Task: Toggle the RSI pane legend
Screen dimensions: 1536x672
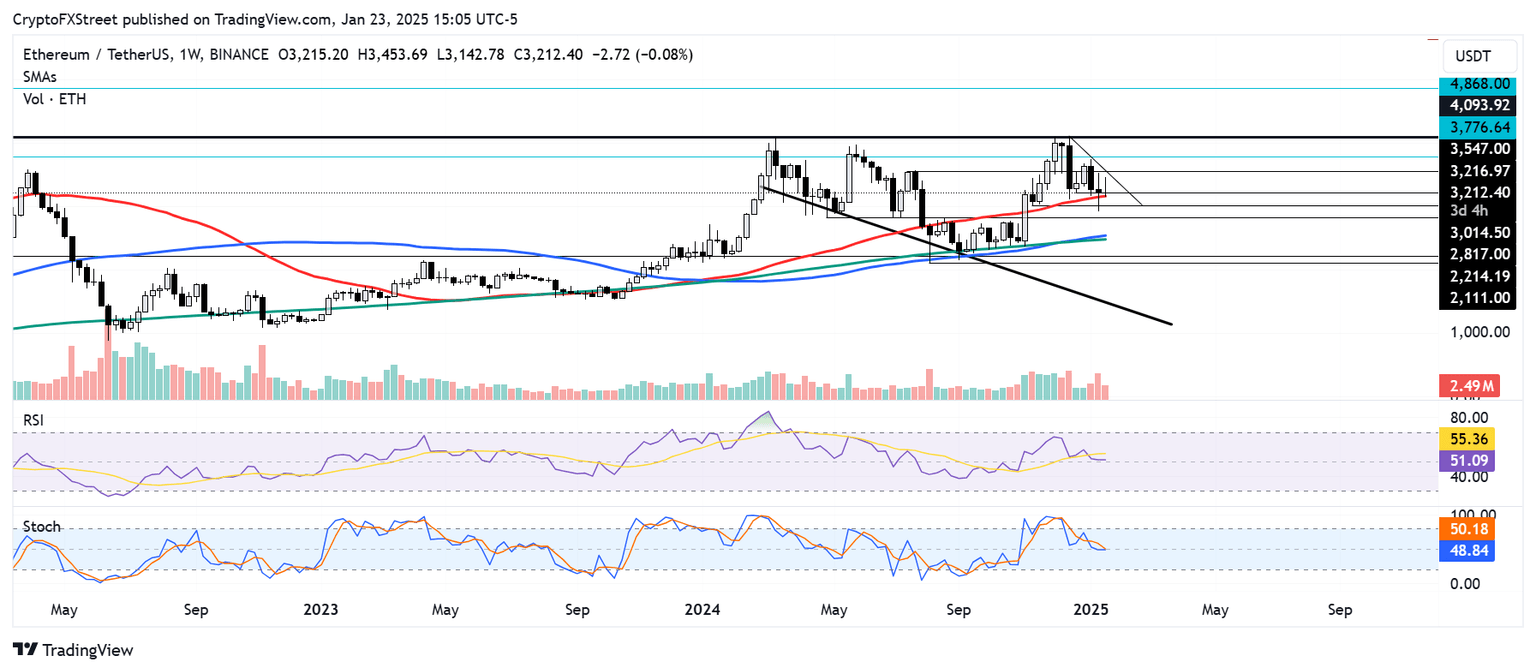Action: click(33, 419)
